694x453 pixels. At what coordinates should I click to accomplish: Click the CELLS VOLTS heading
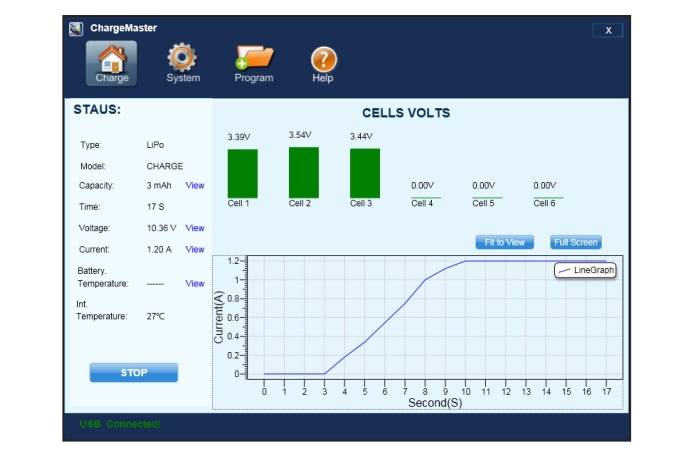(406, 113)
